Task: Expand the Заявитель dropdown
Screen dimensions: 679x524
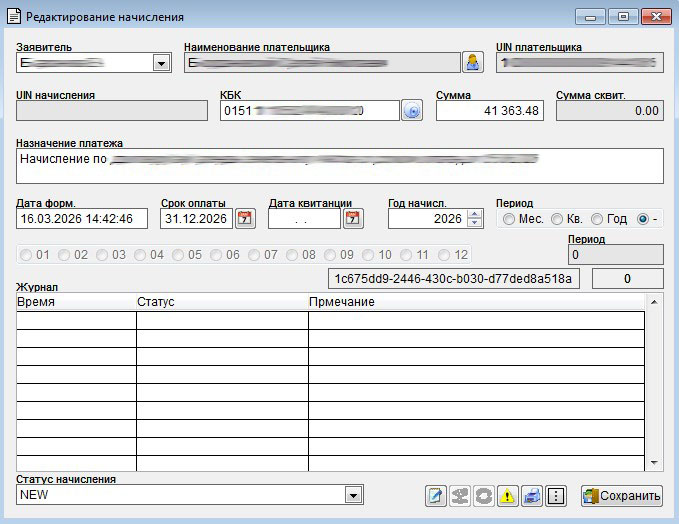Action: click(x=161, y=63)
